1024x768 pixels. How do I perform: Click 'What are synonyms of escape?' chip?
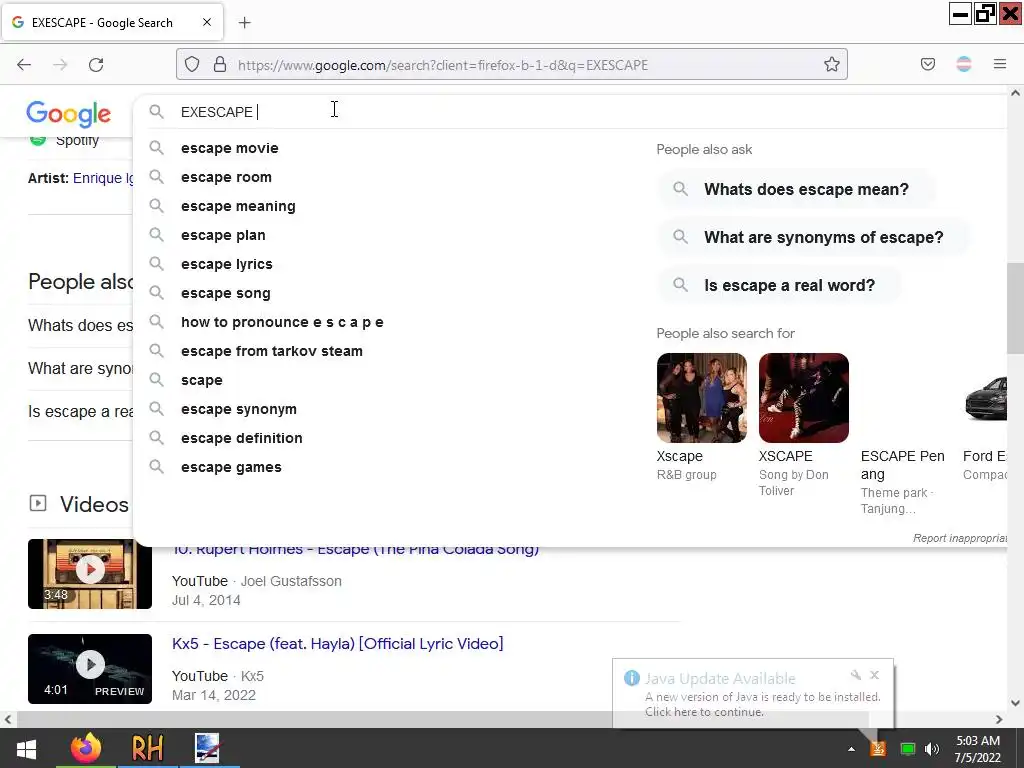click(813, 237)
